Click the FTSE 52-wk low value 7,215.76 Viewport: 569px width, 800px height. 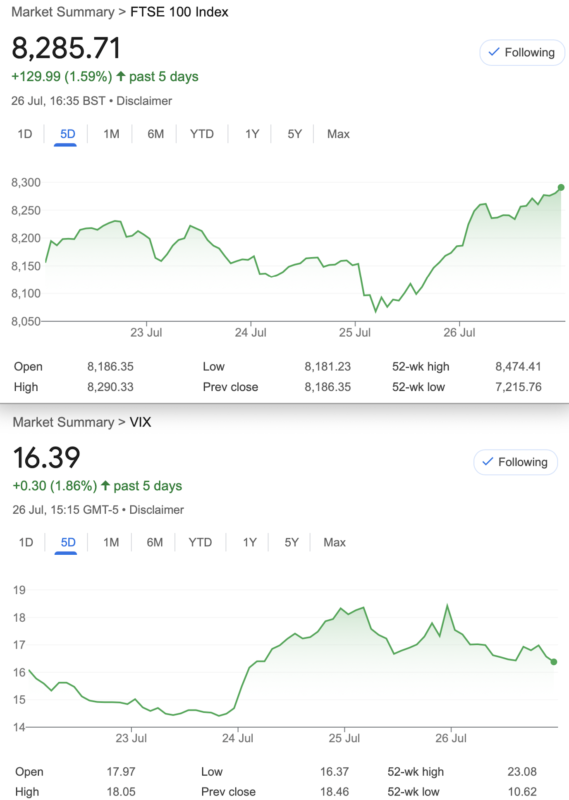518,387
